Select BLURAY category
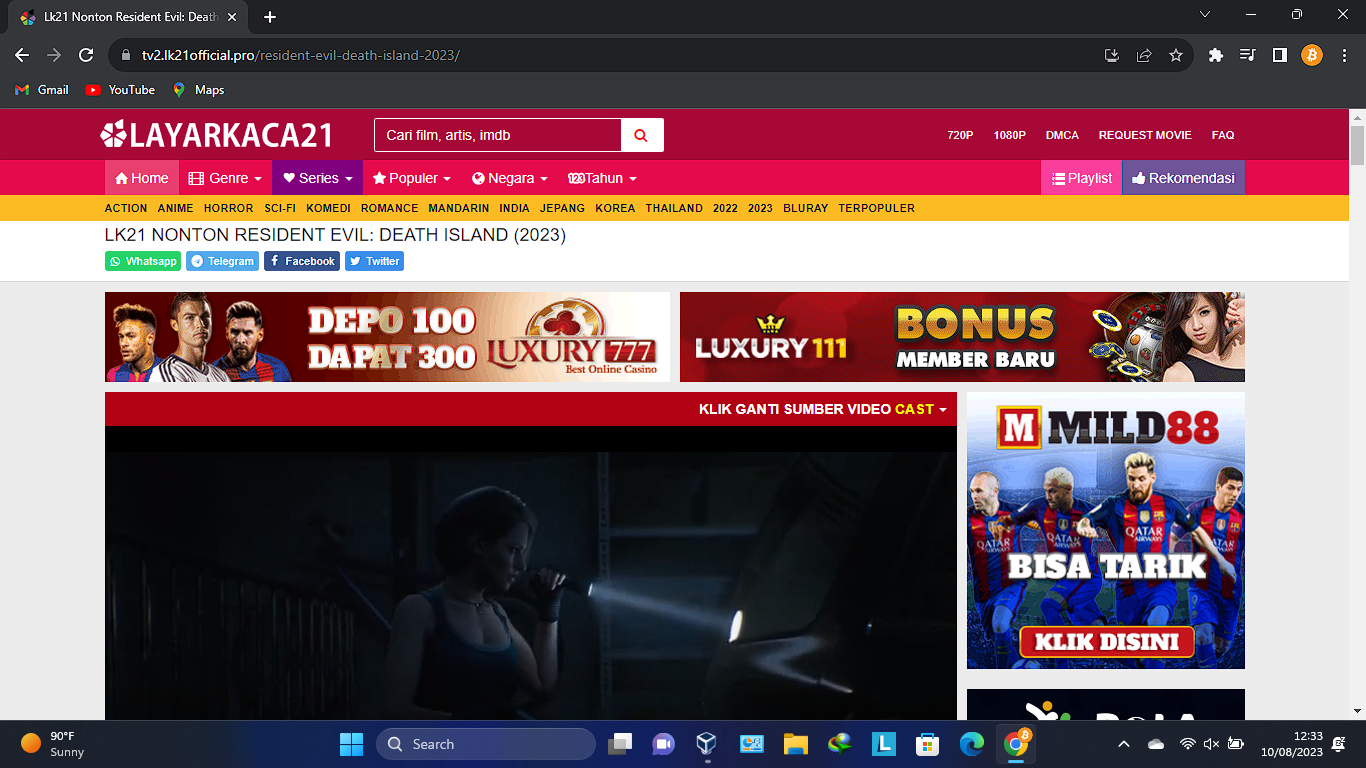Viewport: 1366px width, 768px height. tap(806, 208)
